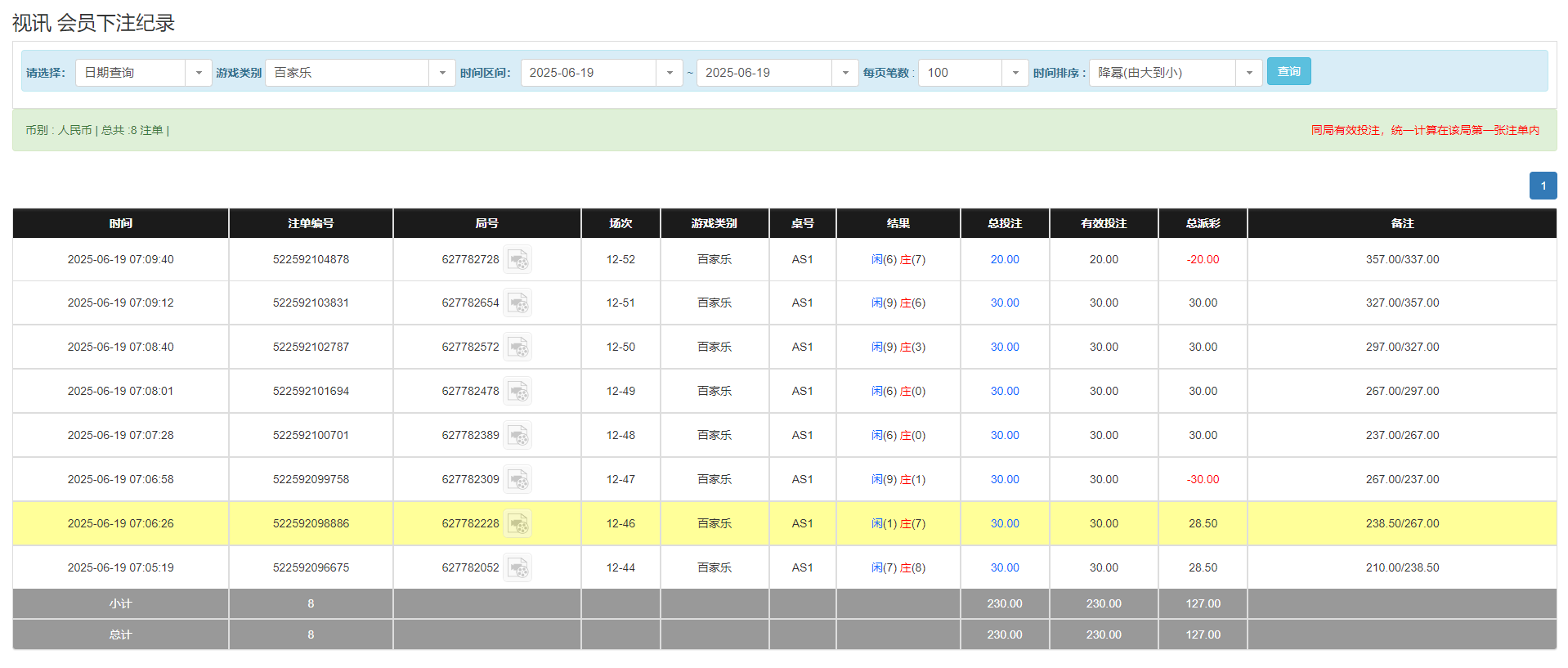Open replay video for round 627782389
The height and width of the screenshot is (668, 1568).
click(x=517, y=436)
